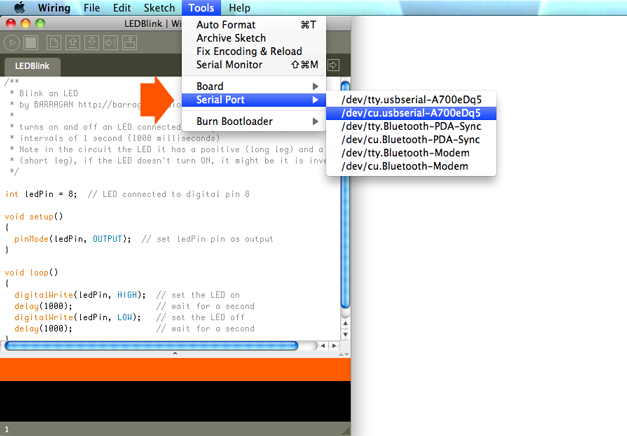Select /dev/tty.Bluetooth-Modem port
This screenshot has width=627, height=436.
click(411, 153)
